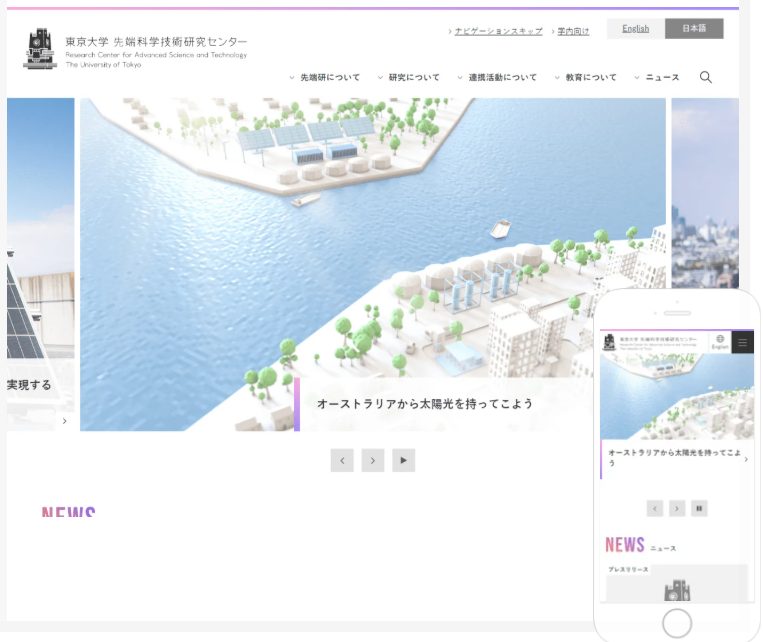763x642 pixels.
Task: Expand the 先端研について menu
Action: 325,77
